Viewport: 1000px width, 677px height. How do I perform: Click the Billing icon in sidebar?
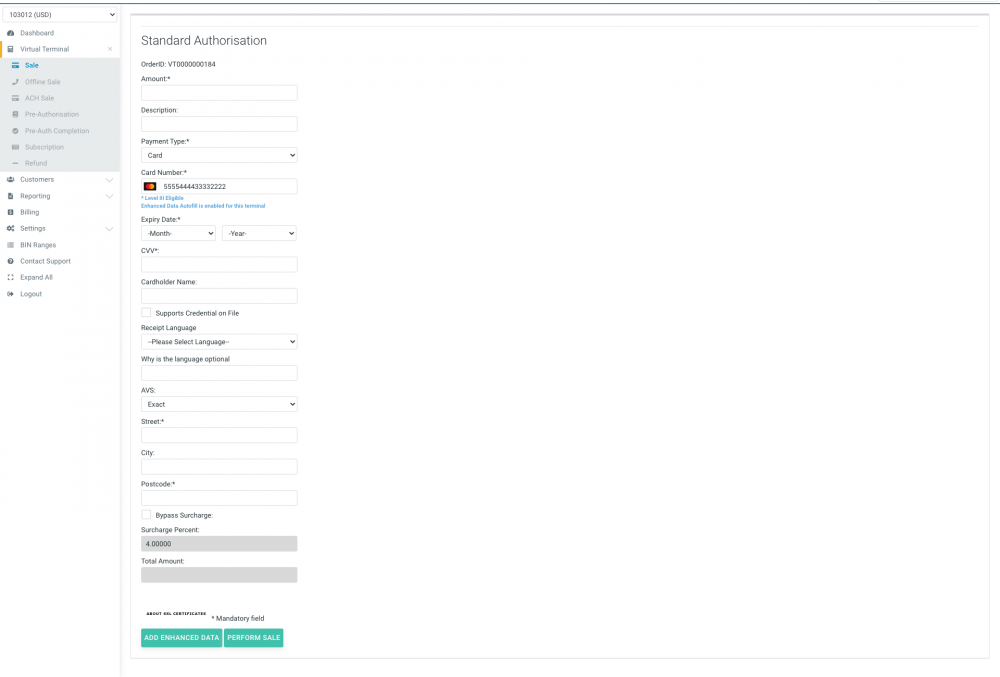(10, 212)
